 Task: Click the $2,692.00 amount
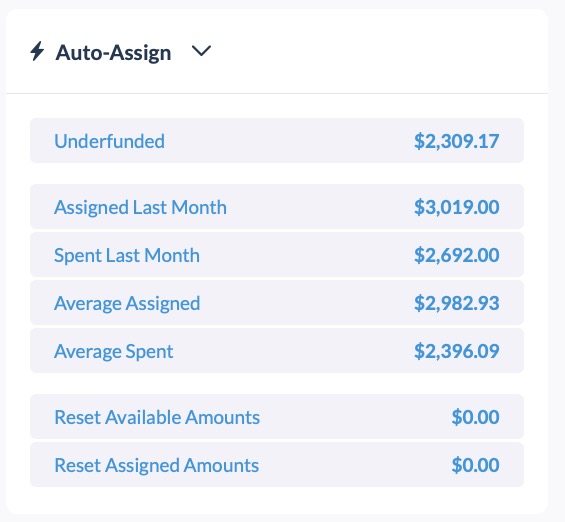click(456, 255)
